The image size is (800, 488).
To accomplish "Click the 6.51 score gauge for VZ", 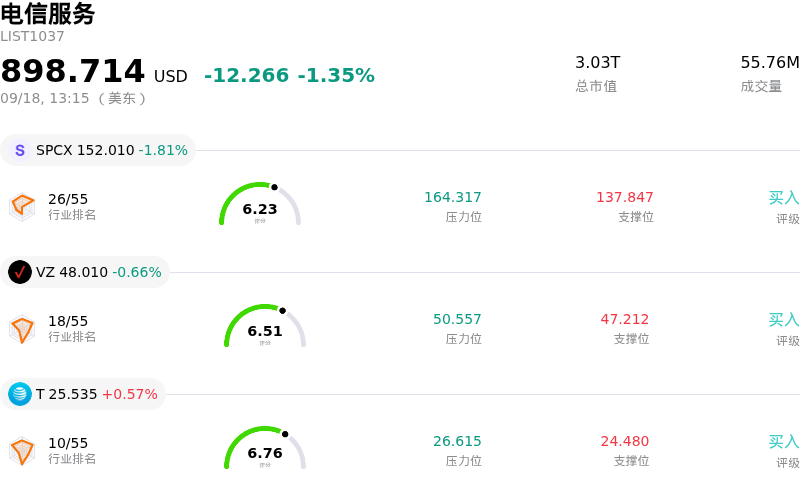I will click(x=265, y=326).
